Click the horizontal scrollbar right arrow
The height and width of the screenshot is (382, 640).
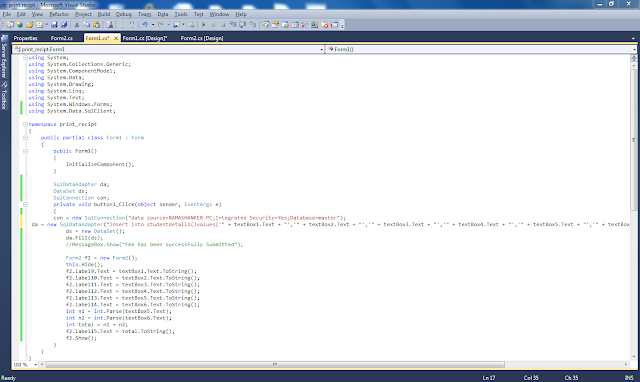tap(626, 364)
